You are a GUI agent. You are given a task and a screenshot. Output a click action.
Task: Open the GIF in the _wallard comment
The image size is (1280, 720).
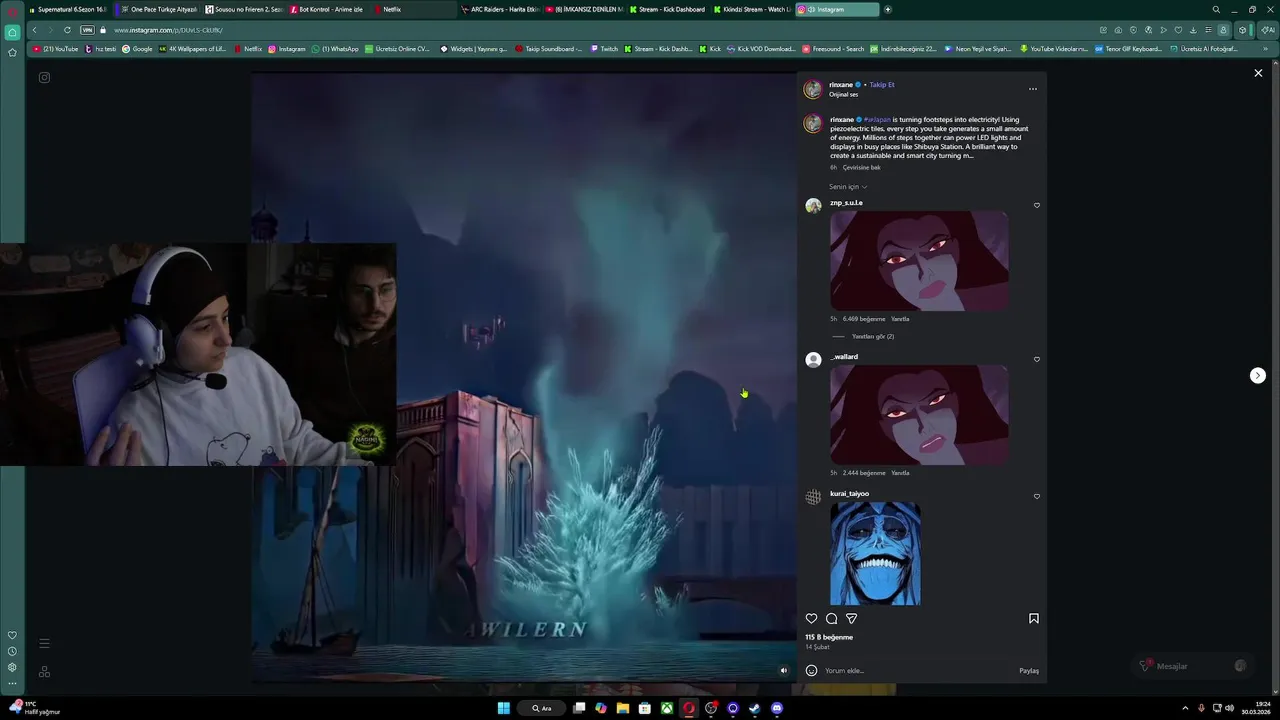point(919,415)
